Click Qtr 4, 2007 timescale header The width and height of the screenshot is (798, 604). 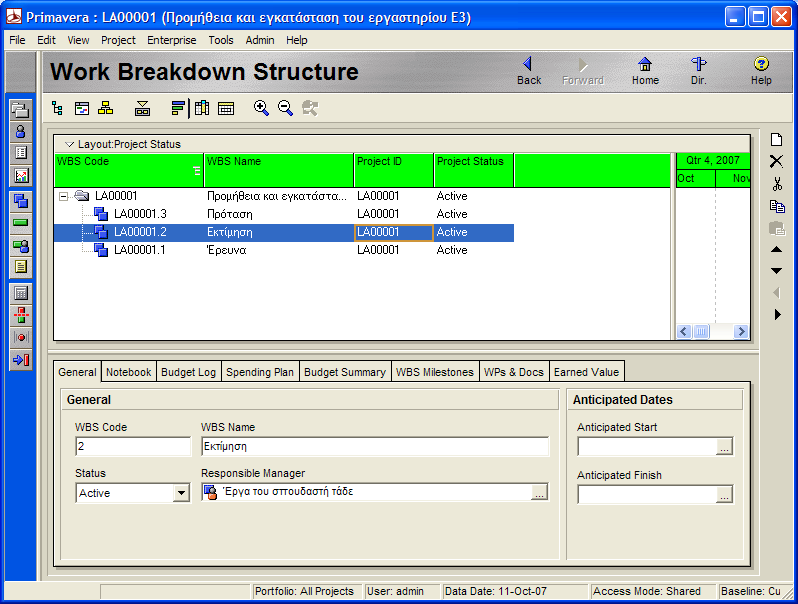click(x=712, y=161)
